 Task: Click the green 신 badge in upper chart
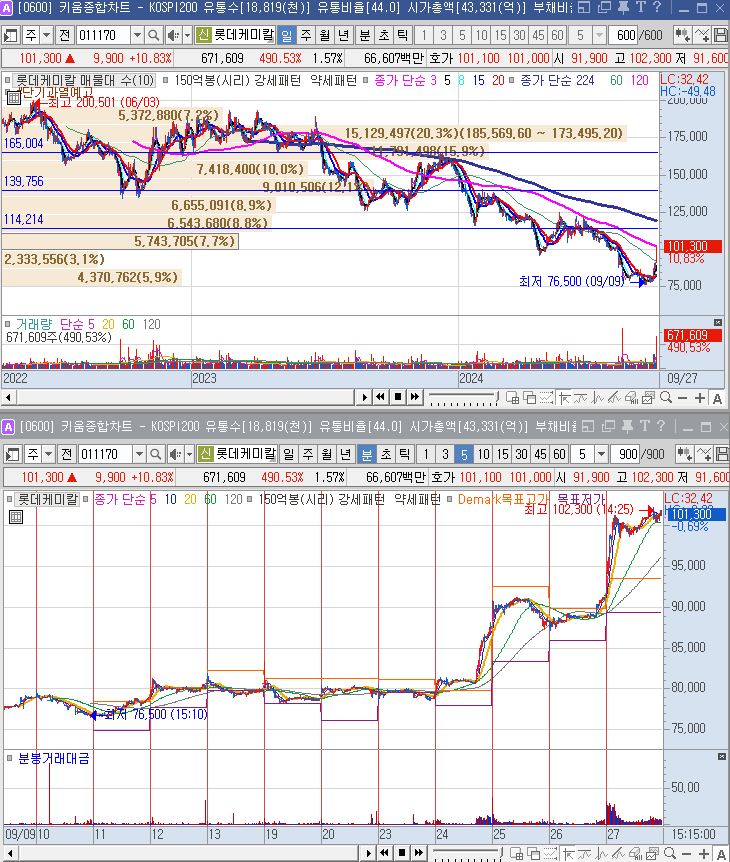click(203, 35)
